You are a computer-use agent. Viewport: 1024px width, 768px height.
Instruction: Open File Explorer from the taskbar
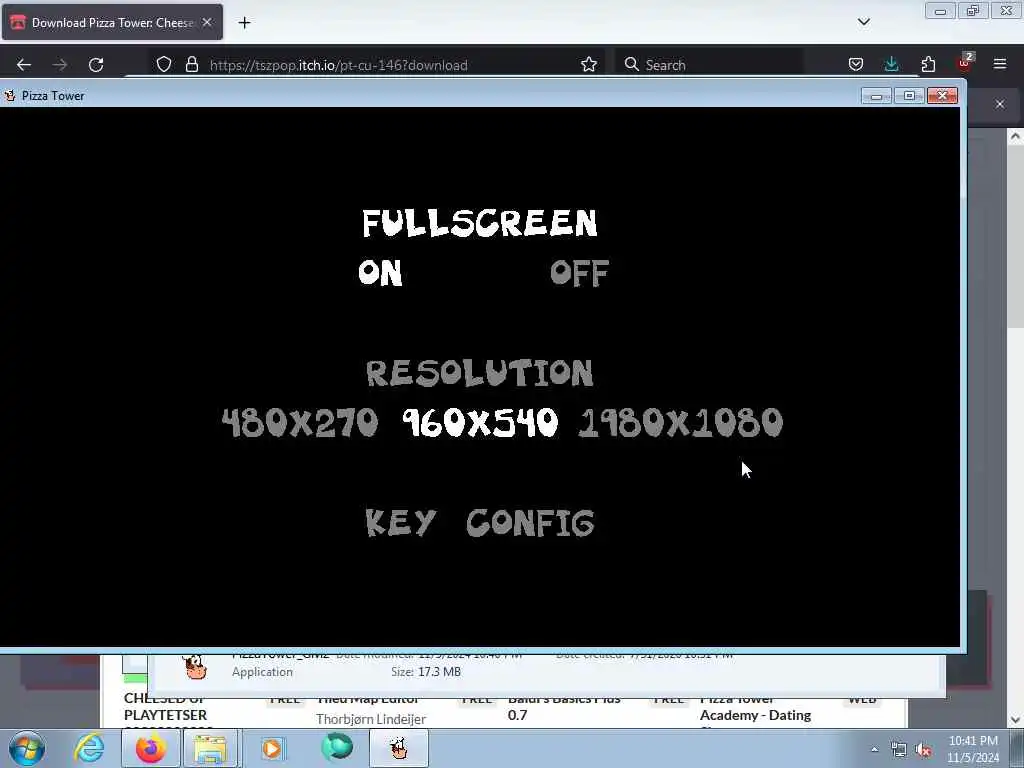210,748
